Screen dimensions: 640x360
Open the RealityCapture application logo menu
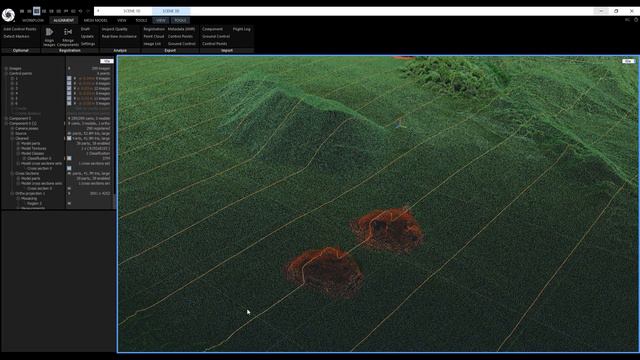(8, 15)
